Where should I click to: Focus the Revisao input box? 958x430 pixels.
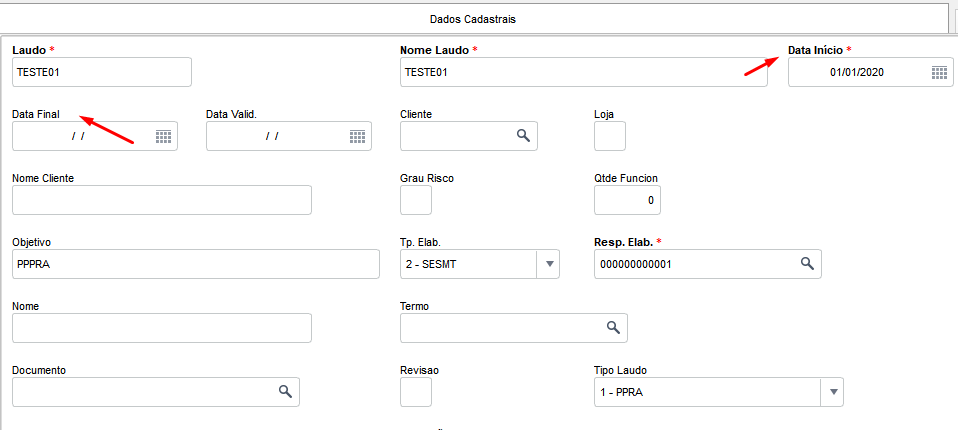click(416, 392)
